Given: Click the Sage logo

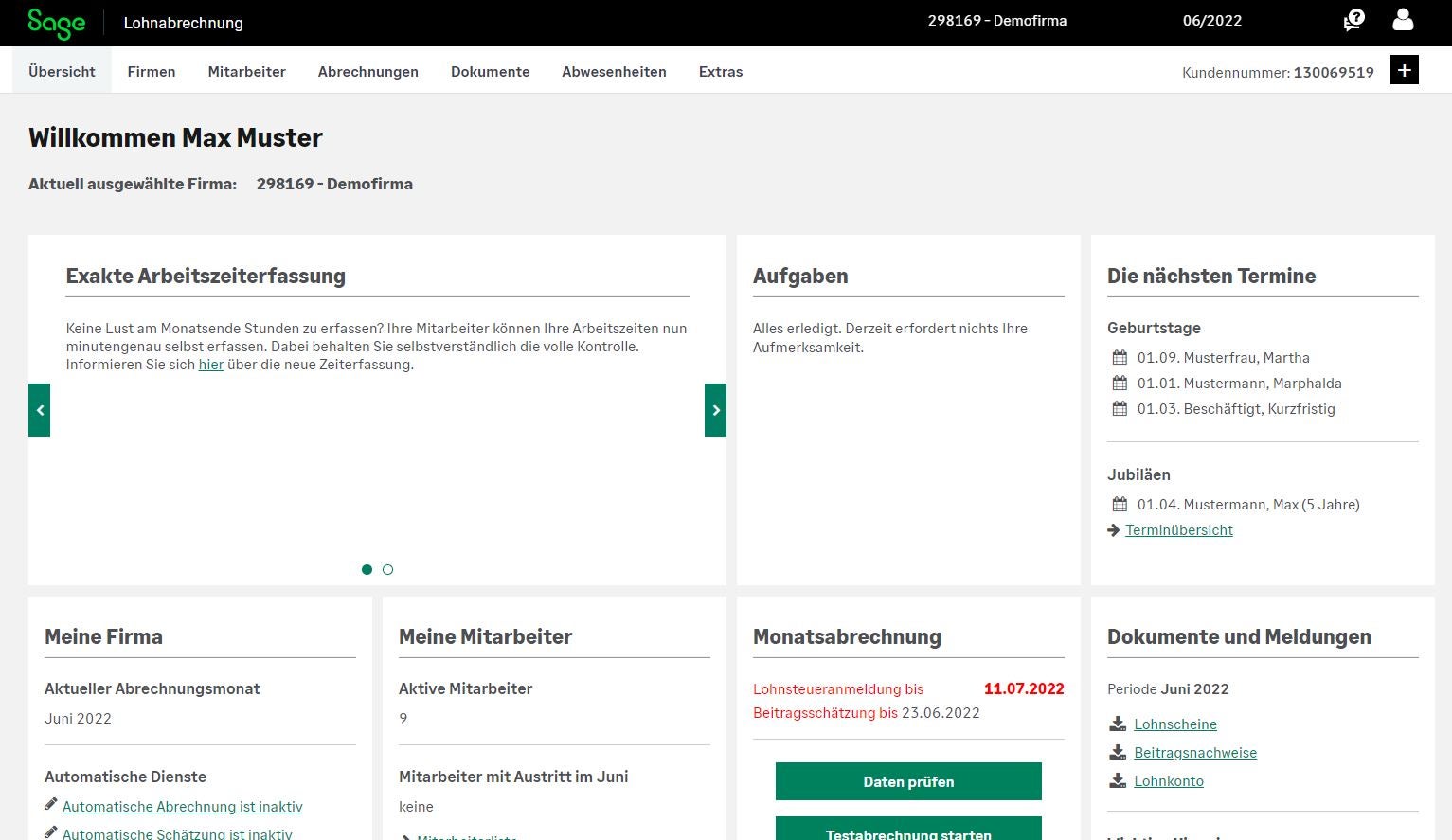Looking at the screenshot, I should (x=56, y=24).
